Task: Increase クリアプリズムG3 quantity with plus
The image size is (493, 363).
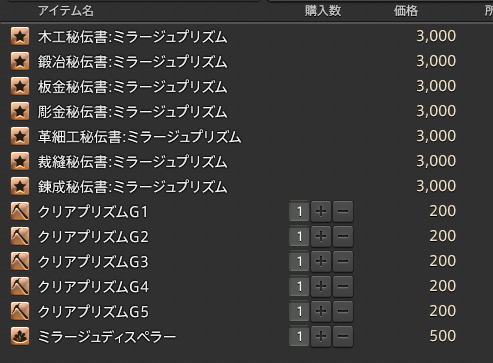Action: (x=321, y=261)
